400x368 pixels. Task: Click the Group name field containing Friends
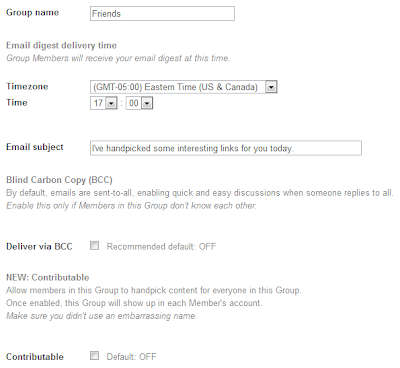coord(162,14)
